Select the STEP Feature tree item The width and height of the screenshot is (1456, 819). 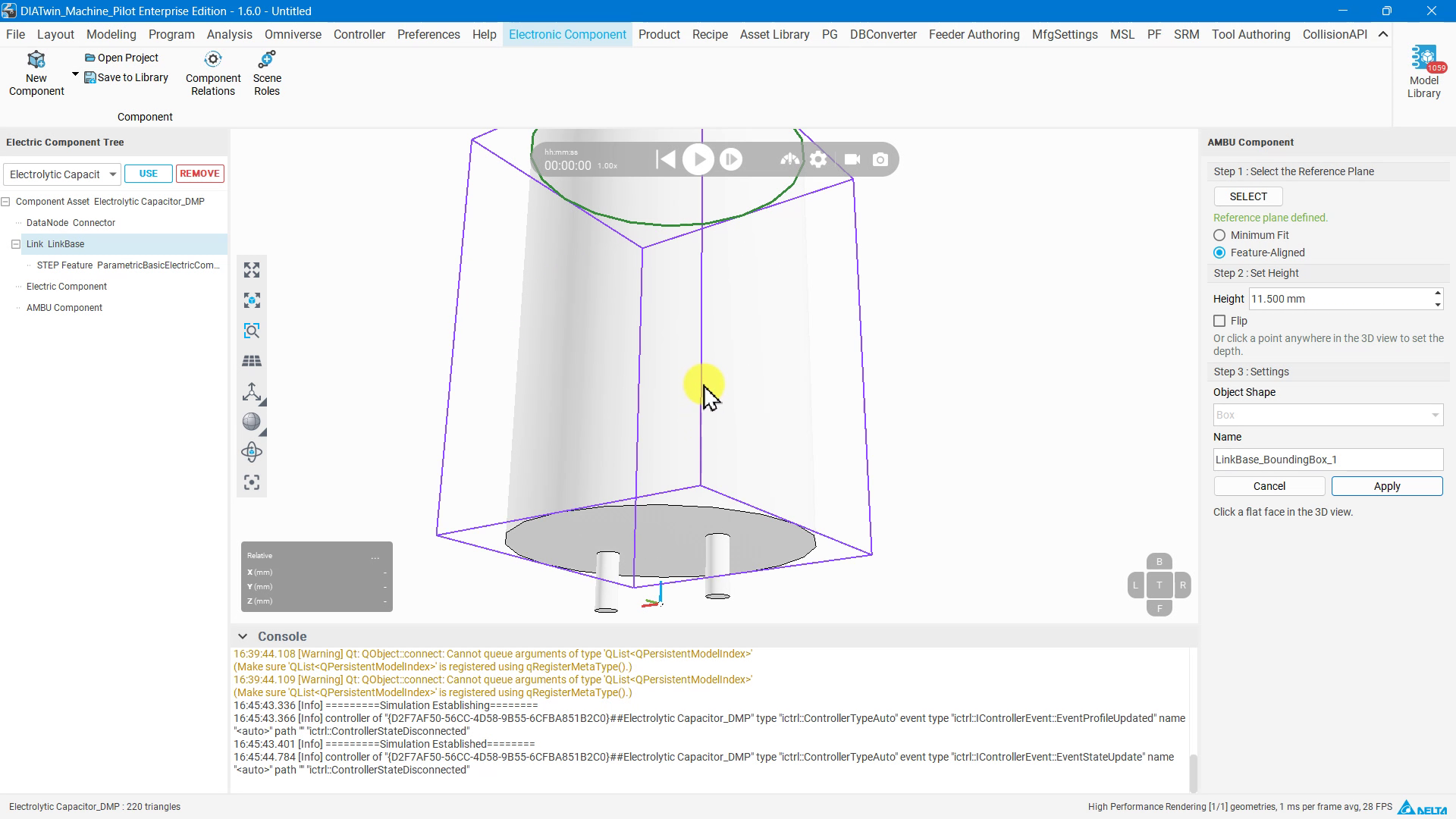(128, 265)
